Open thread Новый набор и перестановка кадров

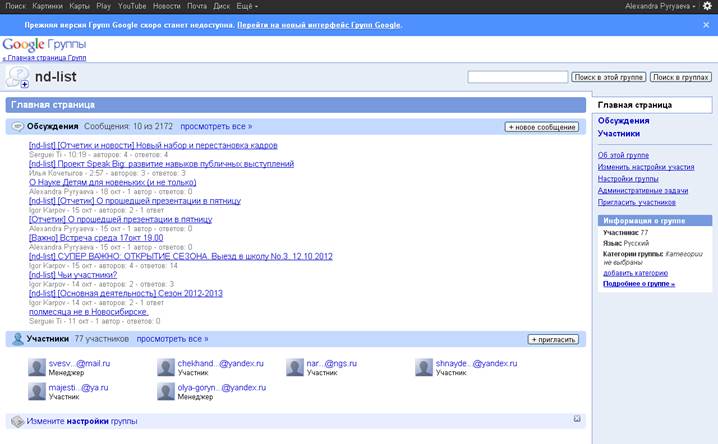[x=153, y=146]
